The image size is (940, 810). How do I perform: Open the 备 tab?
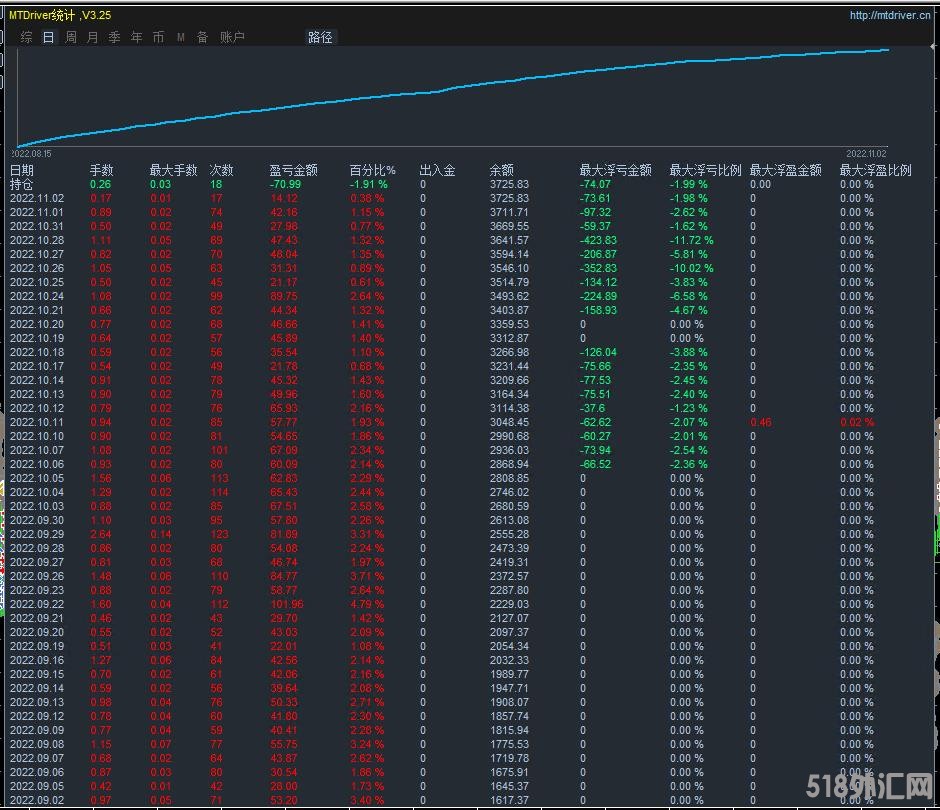click(203, 37)
